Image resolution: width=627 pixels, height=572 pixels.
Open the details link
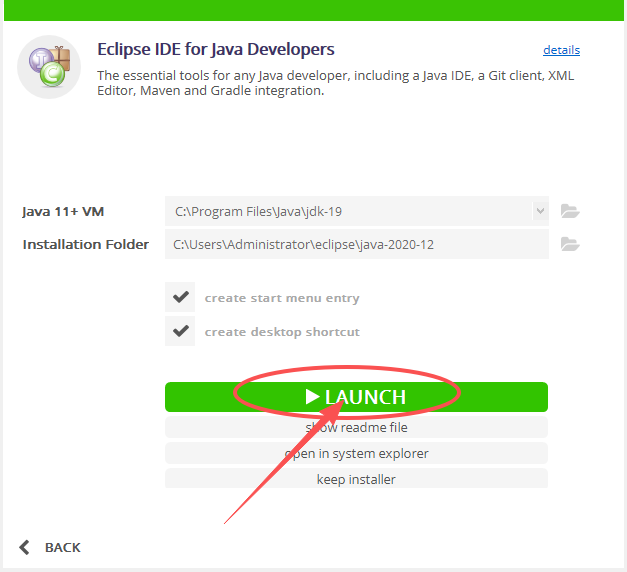(561, 50)
